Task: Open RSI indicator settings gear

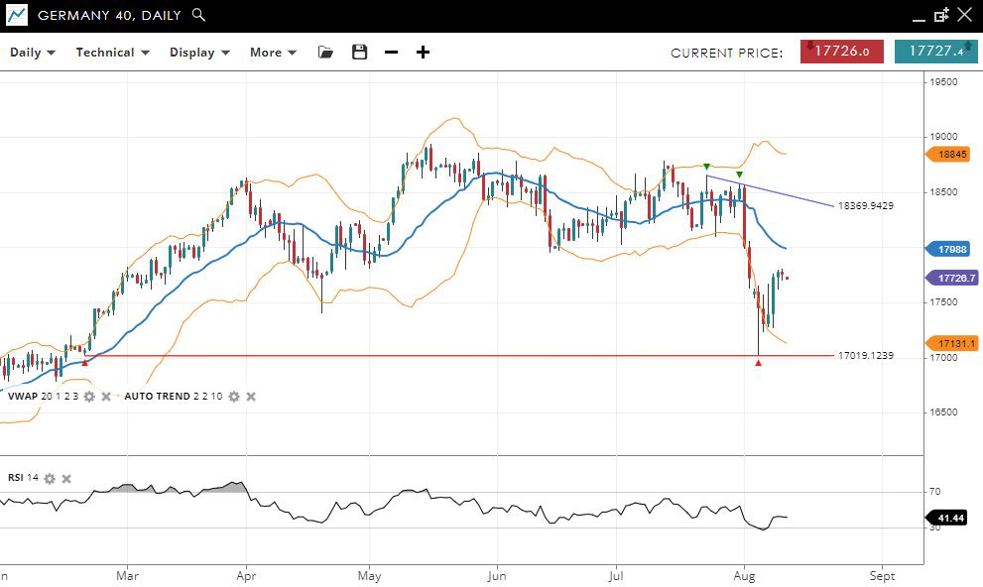Action: 49,478
